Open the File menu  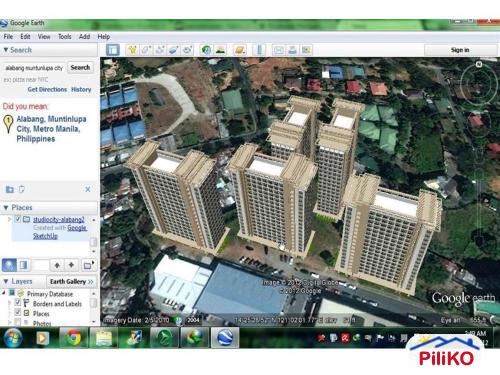click(x=8, y=36)
